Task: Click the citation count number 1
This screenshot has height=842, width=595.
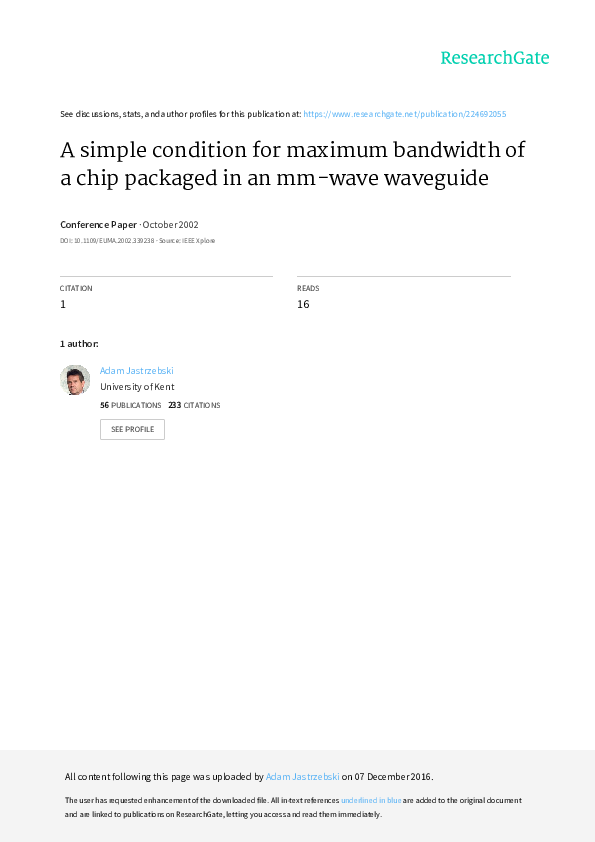Action: (x=63, y=304)
